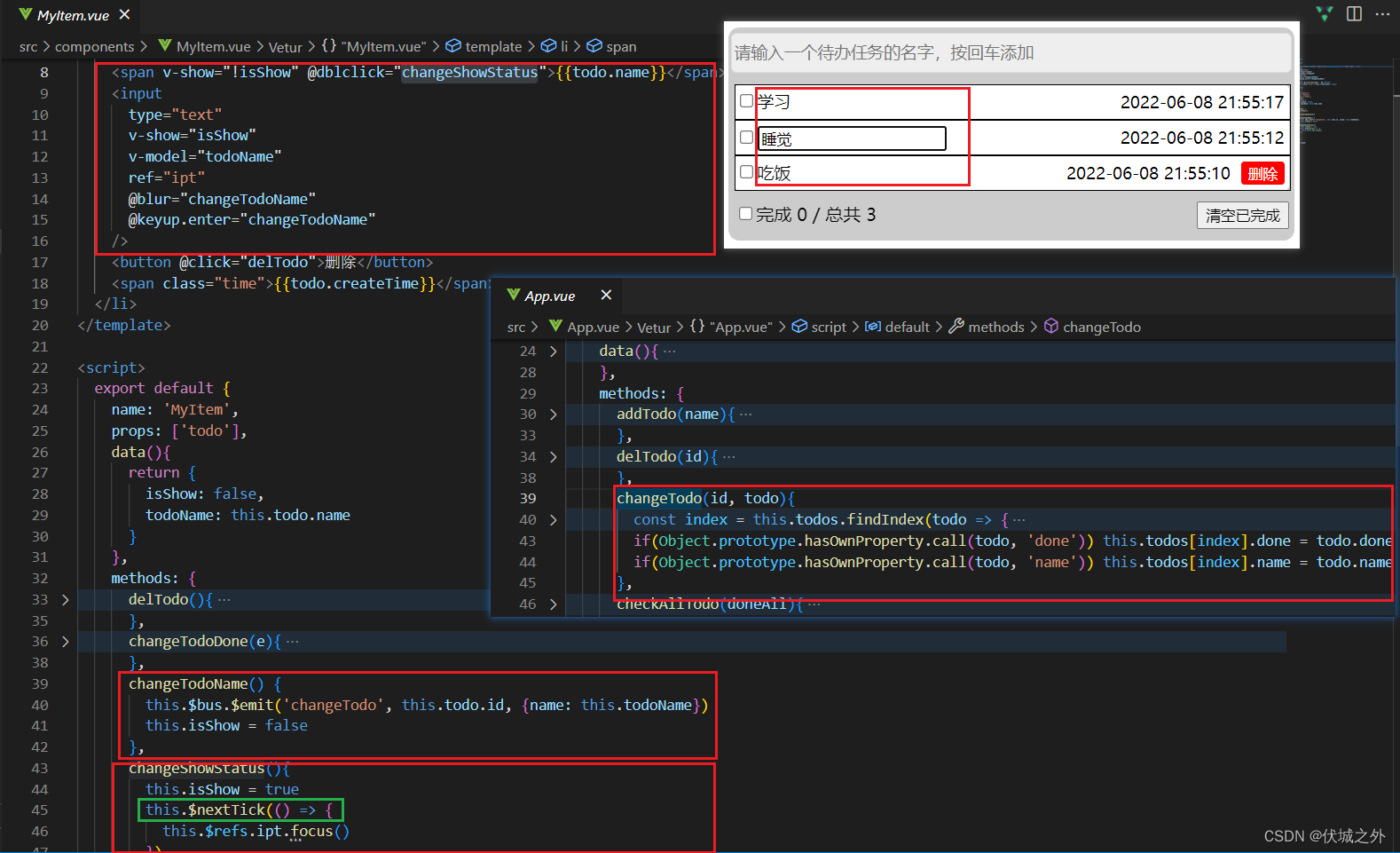Close the App.vue editor tab
1400x853 pixels.
[x=606, y=295]
